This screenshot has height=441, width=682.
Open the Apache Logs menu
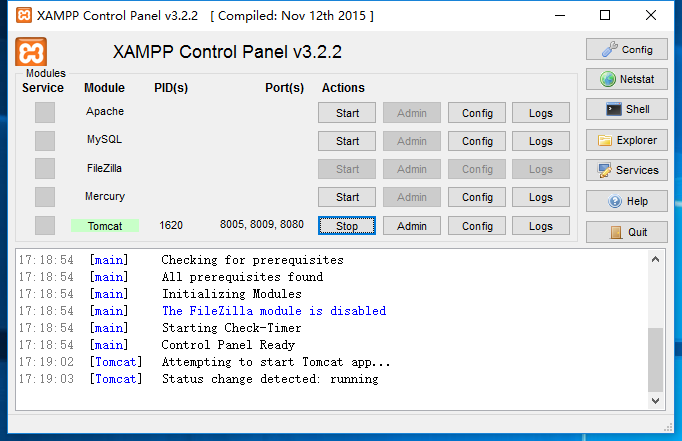tap(541, 113)
